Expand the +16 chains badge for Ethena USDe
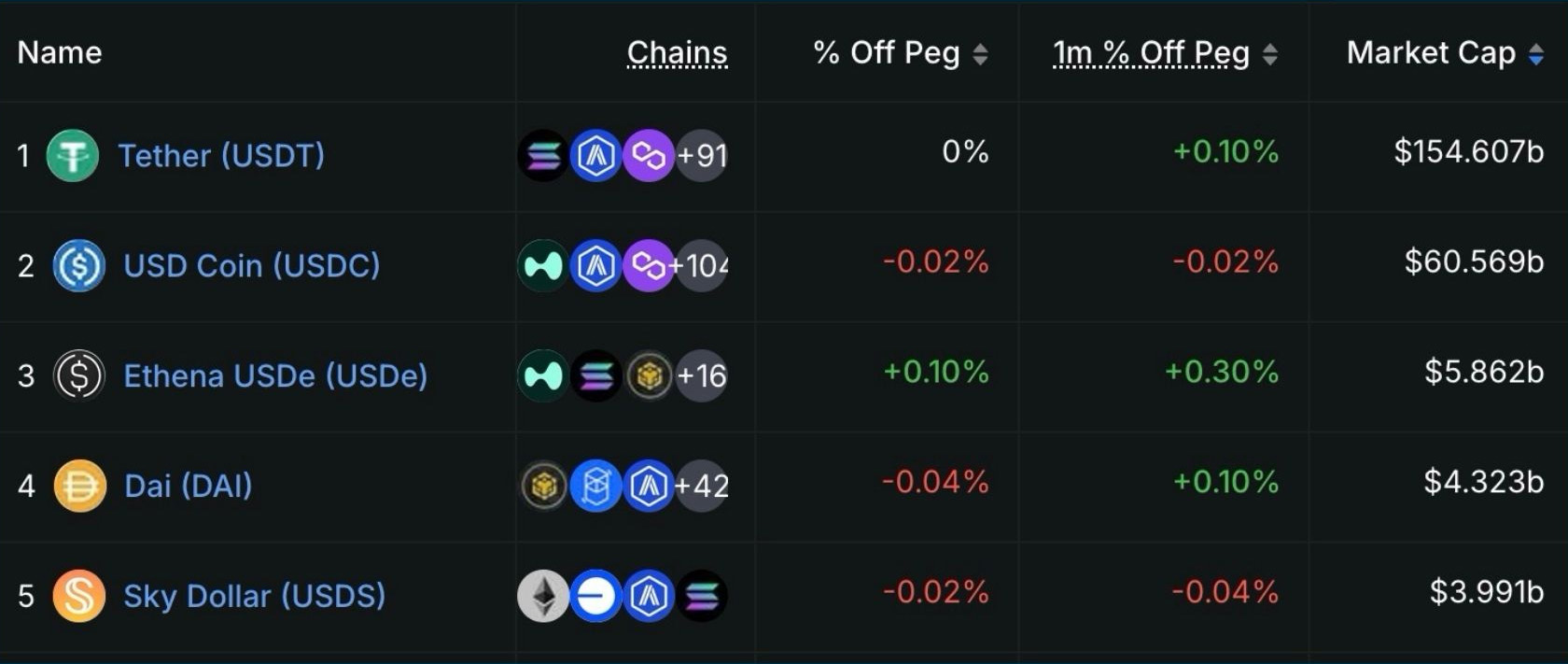Viewport: 1568px width, 664px height. (x=702, y=375)
